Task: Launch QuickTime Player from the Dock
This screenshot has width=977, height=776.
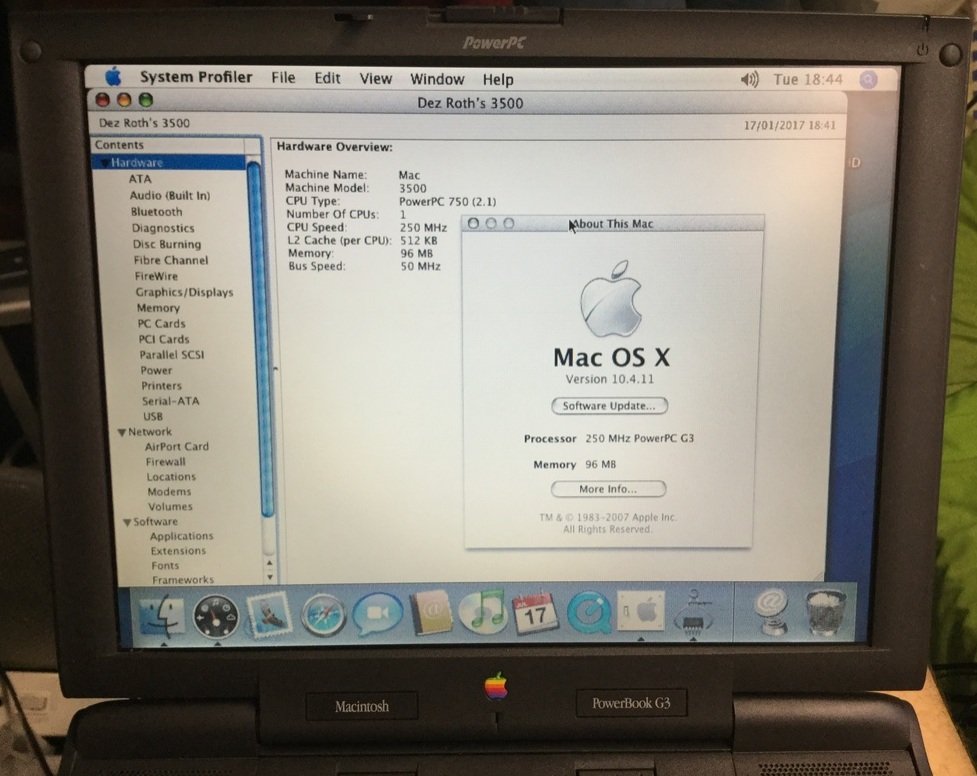Action: click(588, 612)
